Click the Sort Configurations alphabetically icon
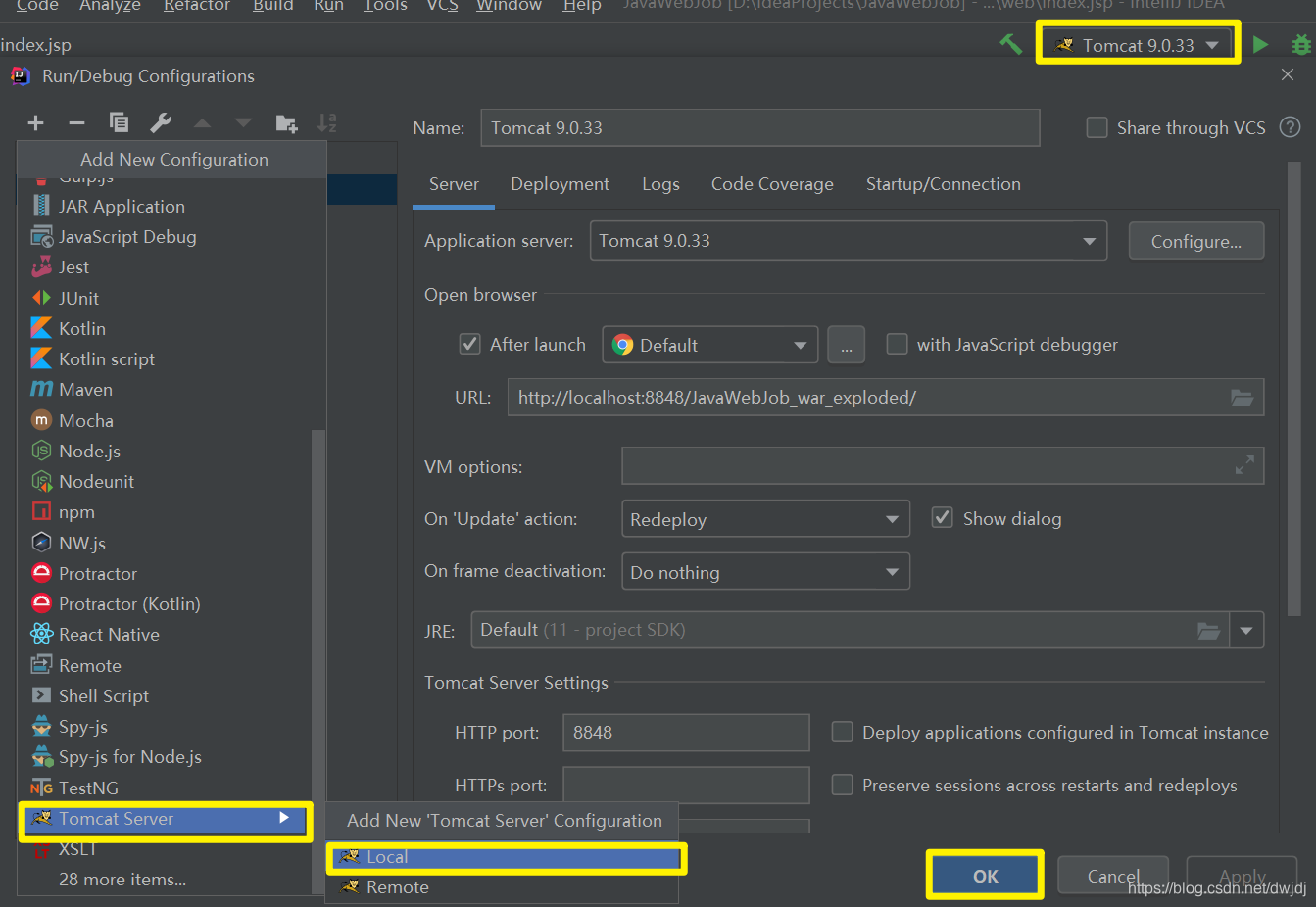Image resolution: width=1316 pixels, height=907 pixels. click(x=327, y=122)
